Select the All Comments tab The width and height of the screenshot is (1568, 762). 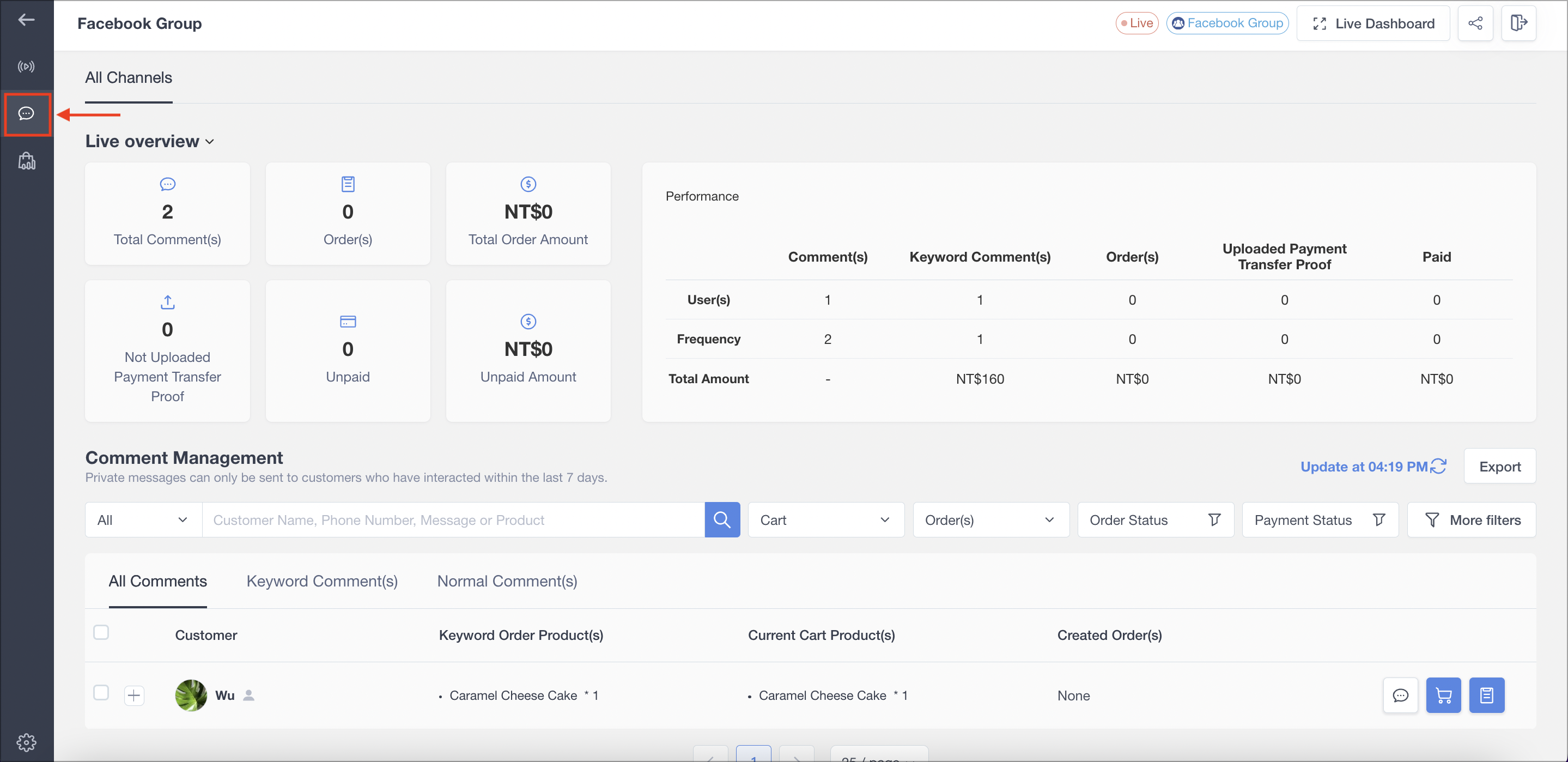tap(157, 581)
